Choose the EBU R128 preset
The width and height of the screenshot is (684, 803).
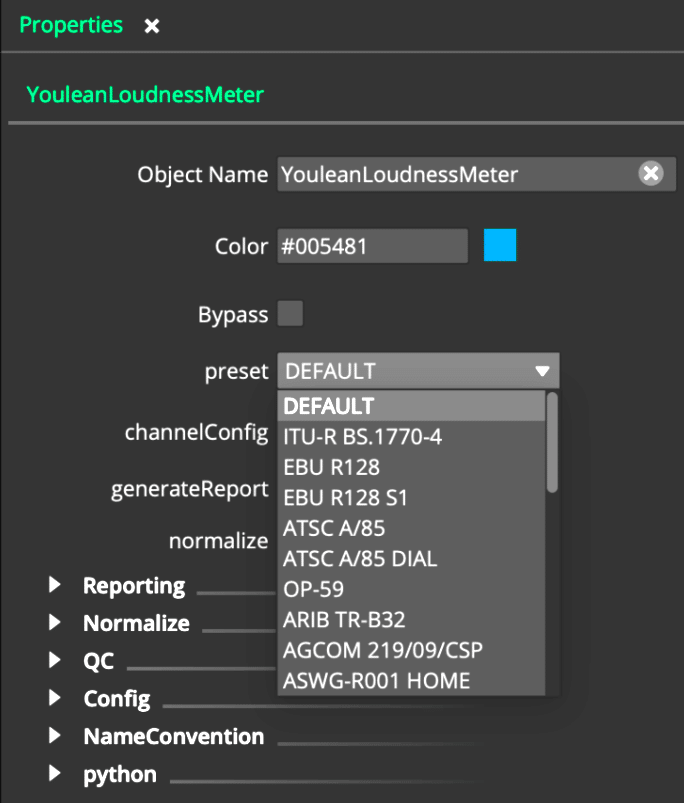pyautogui.click(x=411, y=467)
